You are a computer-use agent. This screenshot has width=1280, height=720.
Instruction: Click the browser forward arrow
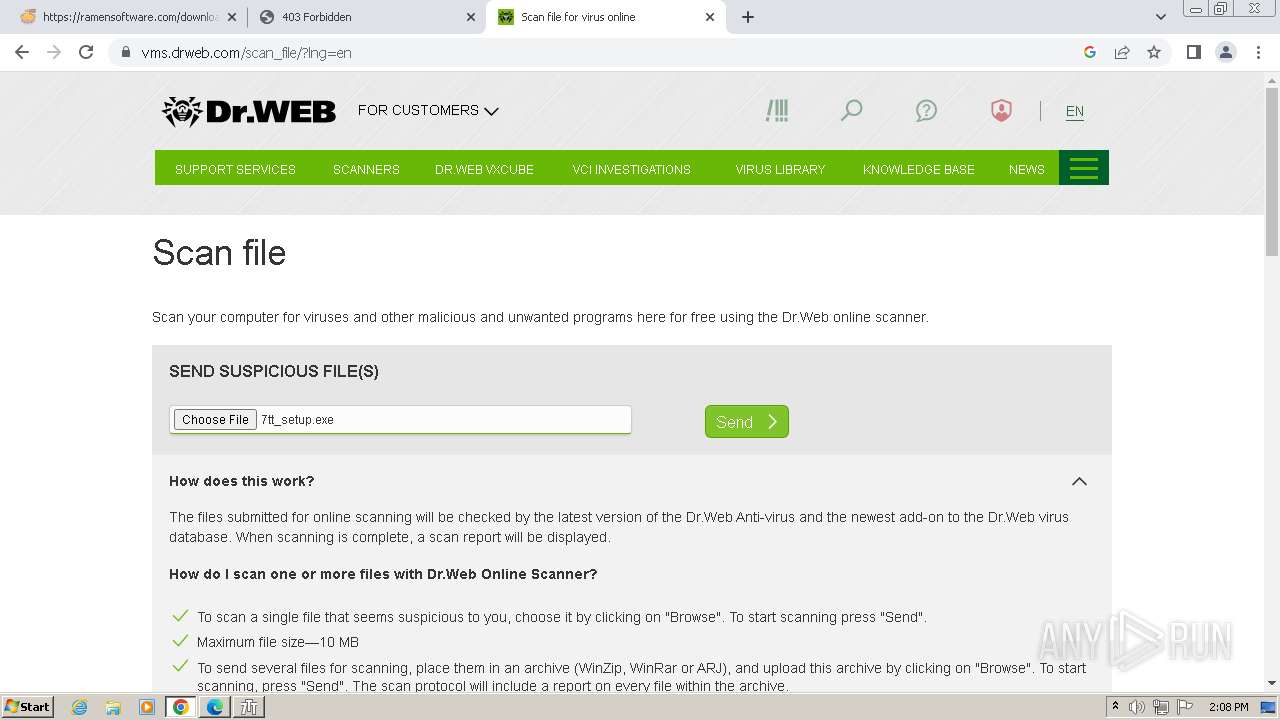(54, 52)
